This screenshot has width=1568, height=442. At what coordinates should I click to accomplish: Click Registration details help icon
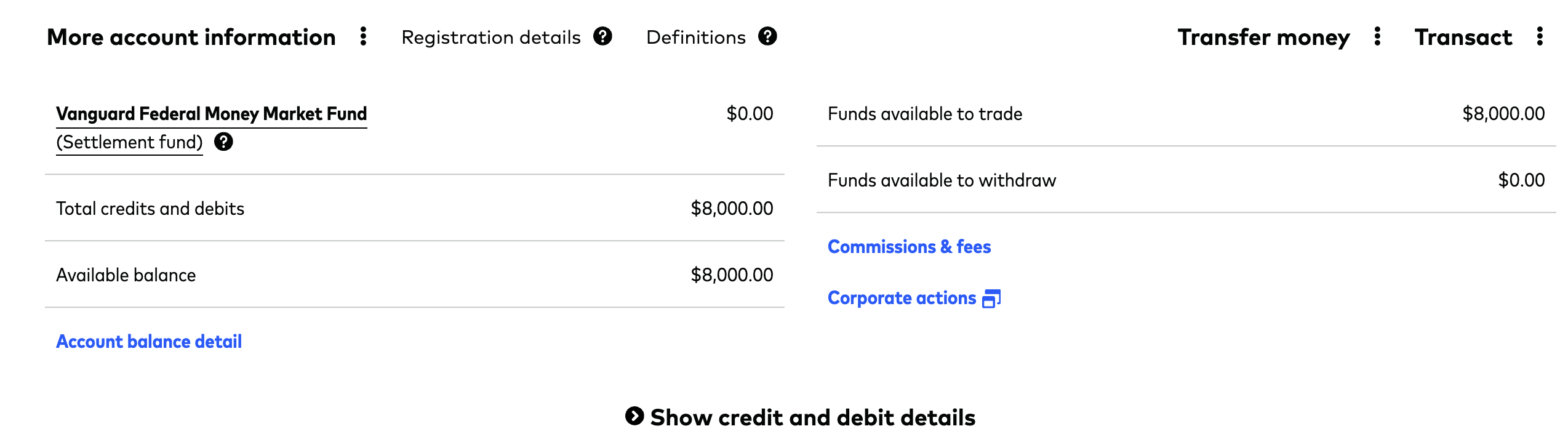(602, 37)
